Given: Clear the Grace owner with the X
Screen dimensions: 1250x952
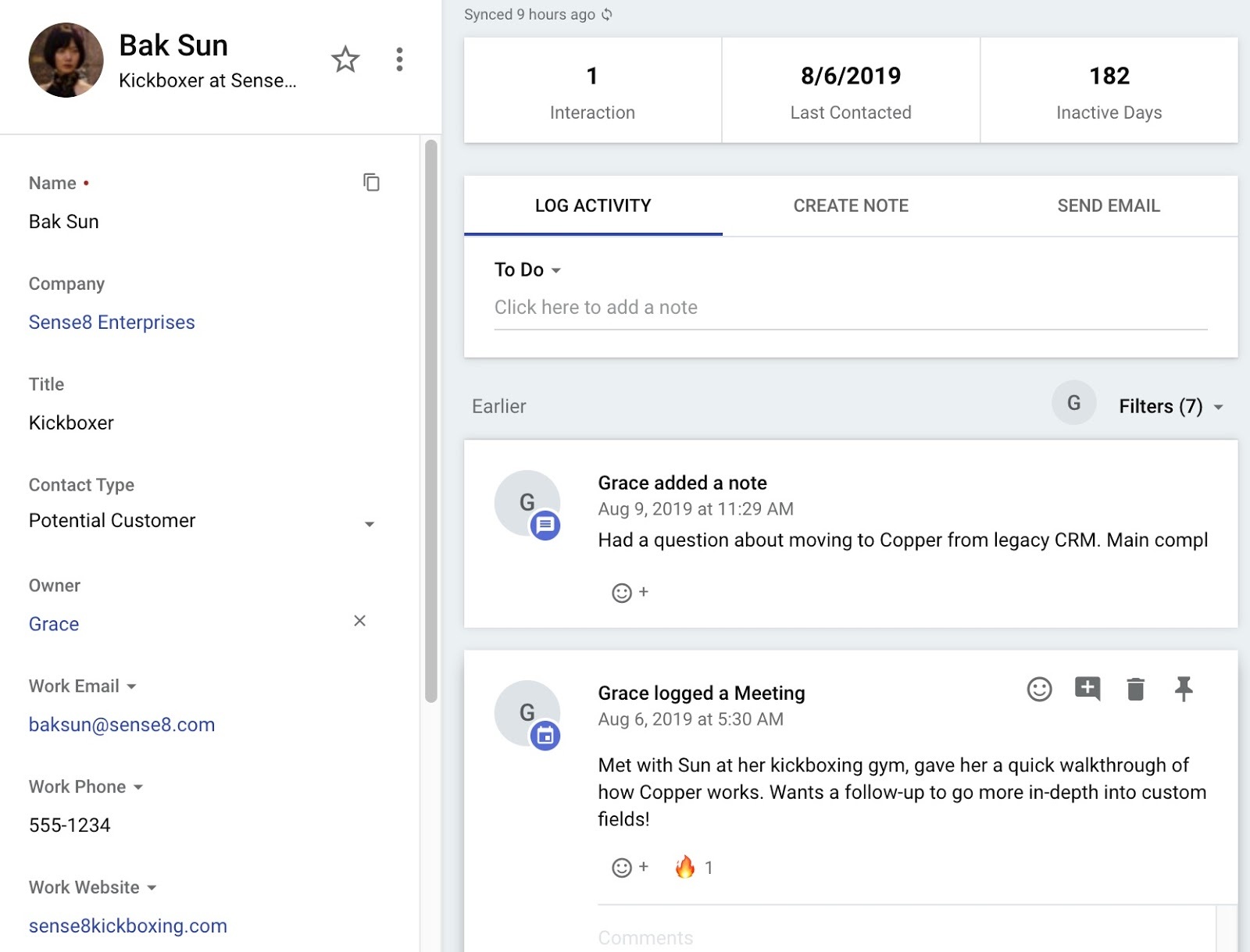Looking at the screenshot, I should pos(359,621).
